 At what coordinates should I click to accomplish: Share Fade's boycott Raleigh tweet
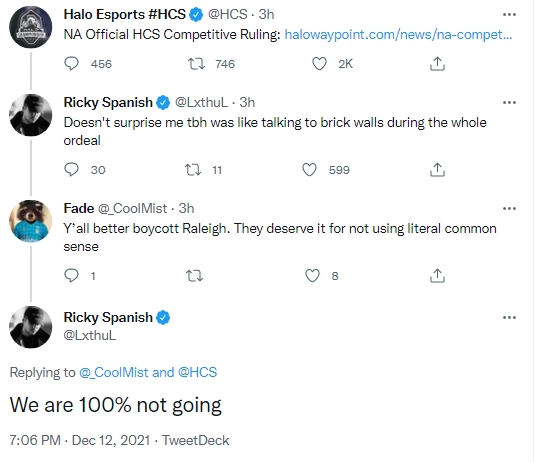pyautogui.click(x=437, y=275)
